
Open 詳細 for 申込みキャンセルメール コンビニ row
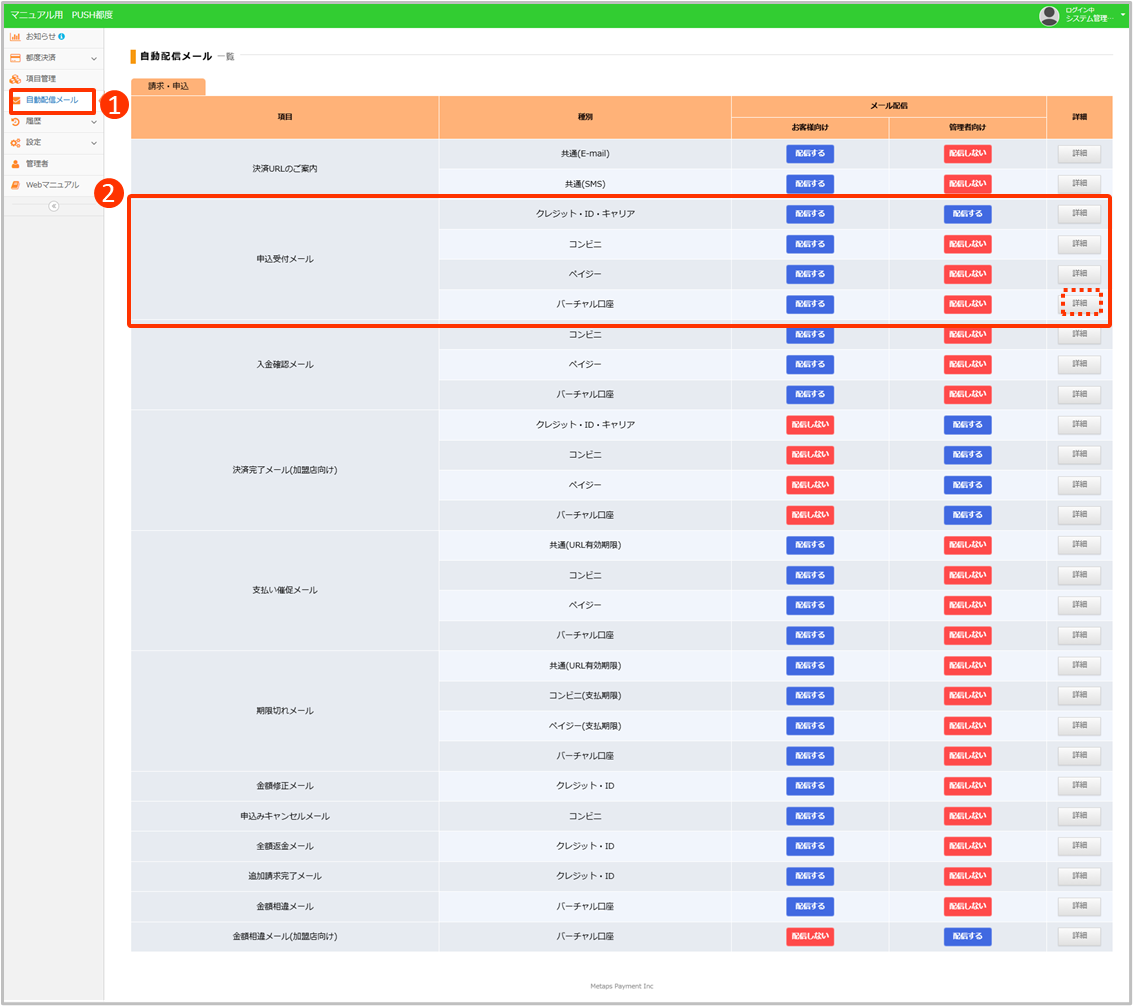(1080, 816)
